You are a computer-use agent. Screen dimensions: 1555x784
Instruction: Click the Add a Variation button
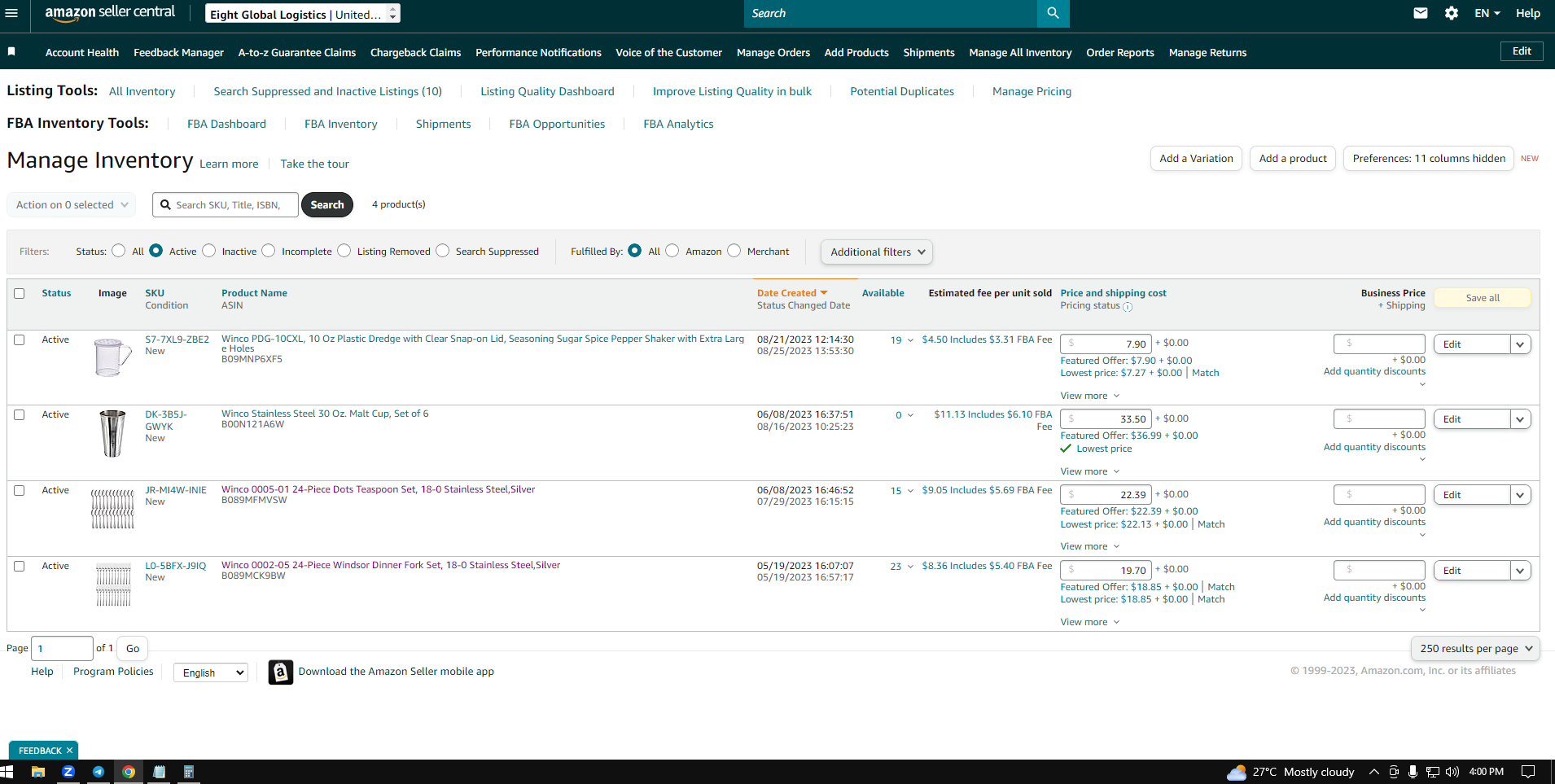[1196, 159]
